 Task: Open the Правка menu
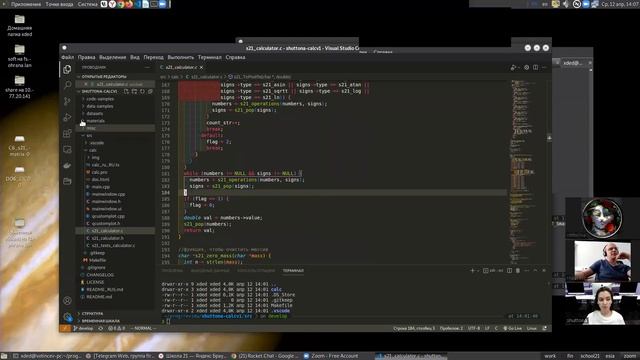point(86,58)
